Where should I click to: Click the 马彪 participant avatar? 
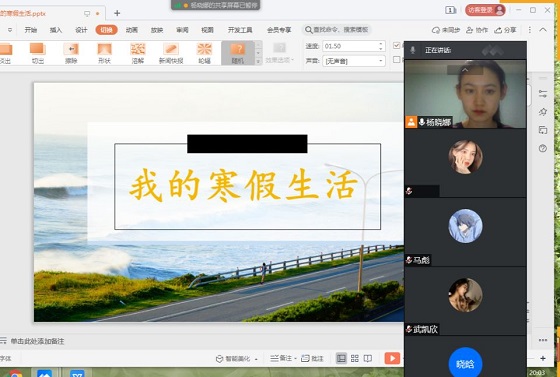coord(465,226)
